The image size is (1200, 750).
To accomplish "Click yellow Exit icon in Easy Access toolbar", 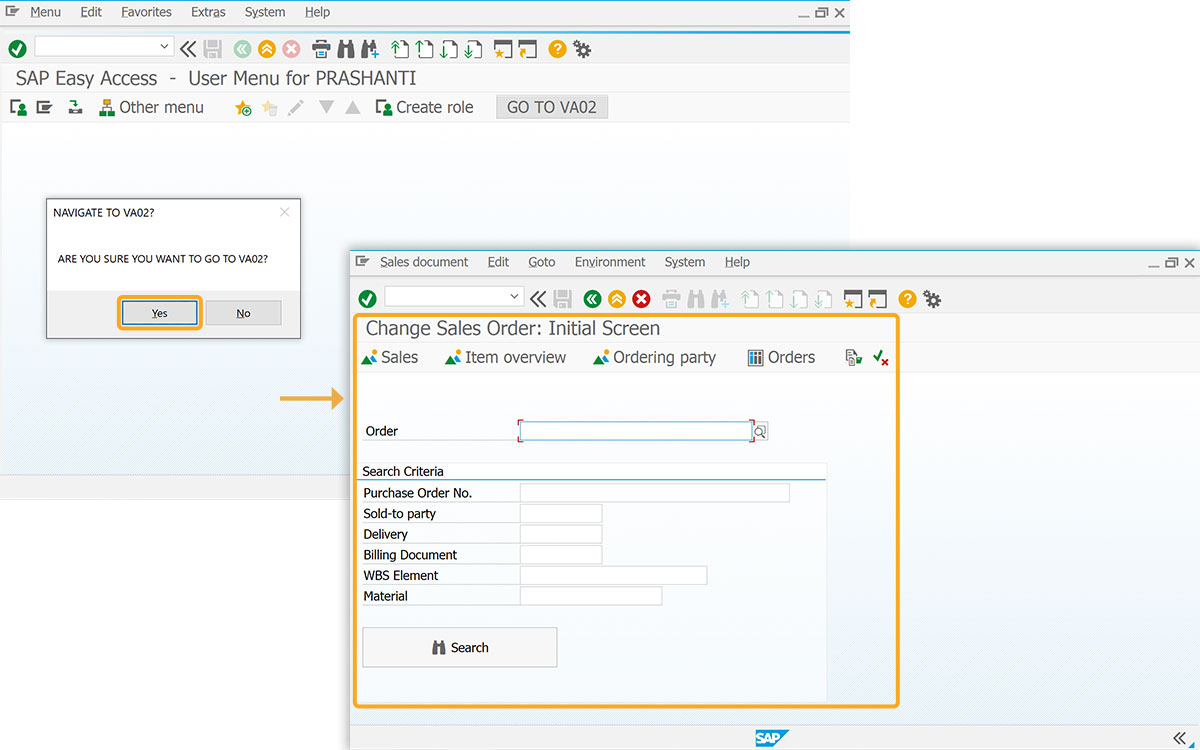I will pos(266,48).
